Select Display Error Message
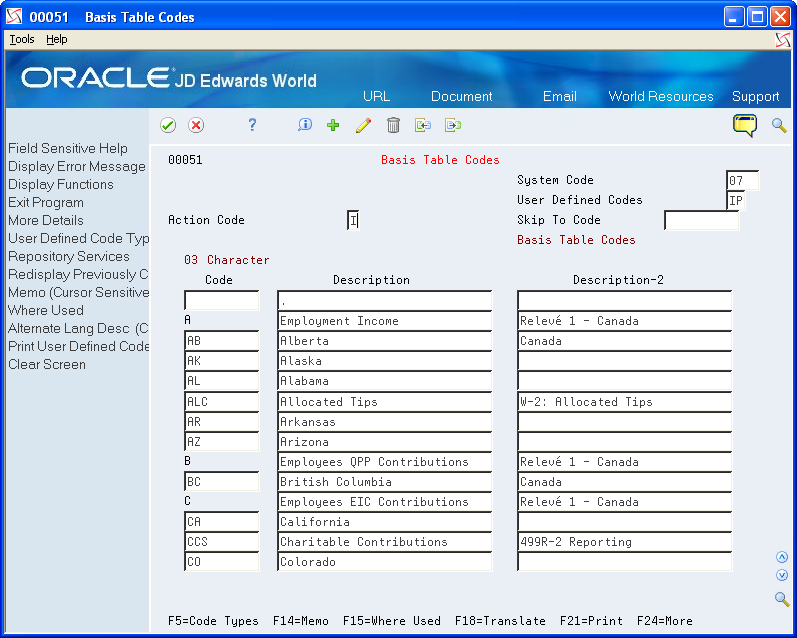Image resolution: width=797 pixels, height=638 pixels. tap(77, 166)
